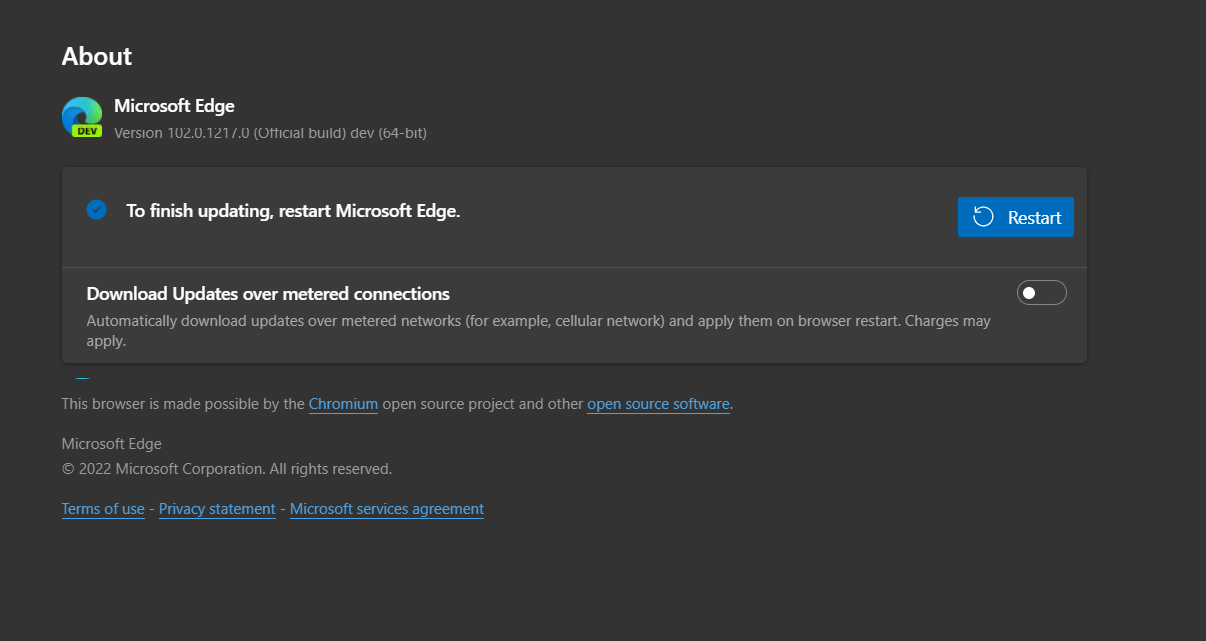Click the Microsoft Edge text above the copyright
The height and width of the screenshot is (641, 1206).
click(x=111, y=444)
